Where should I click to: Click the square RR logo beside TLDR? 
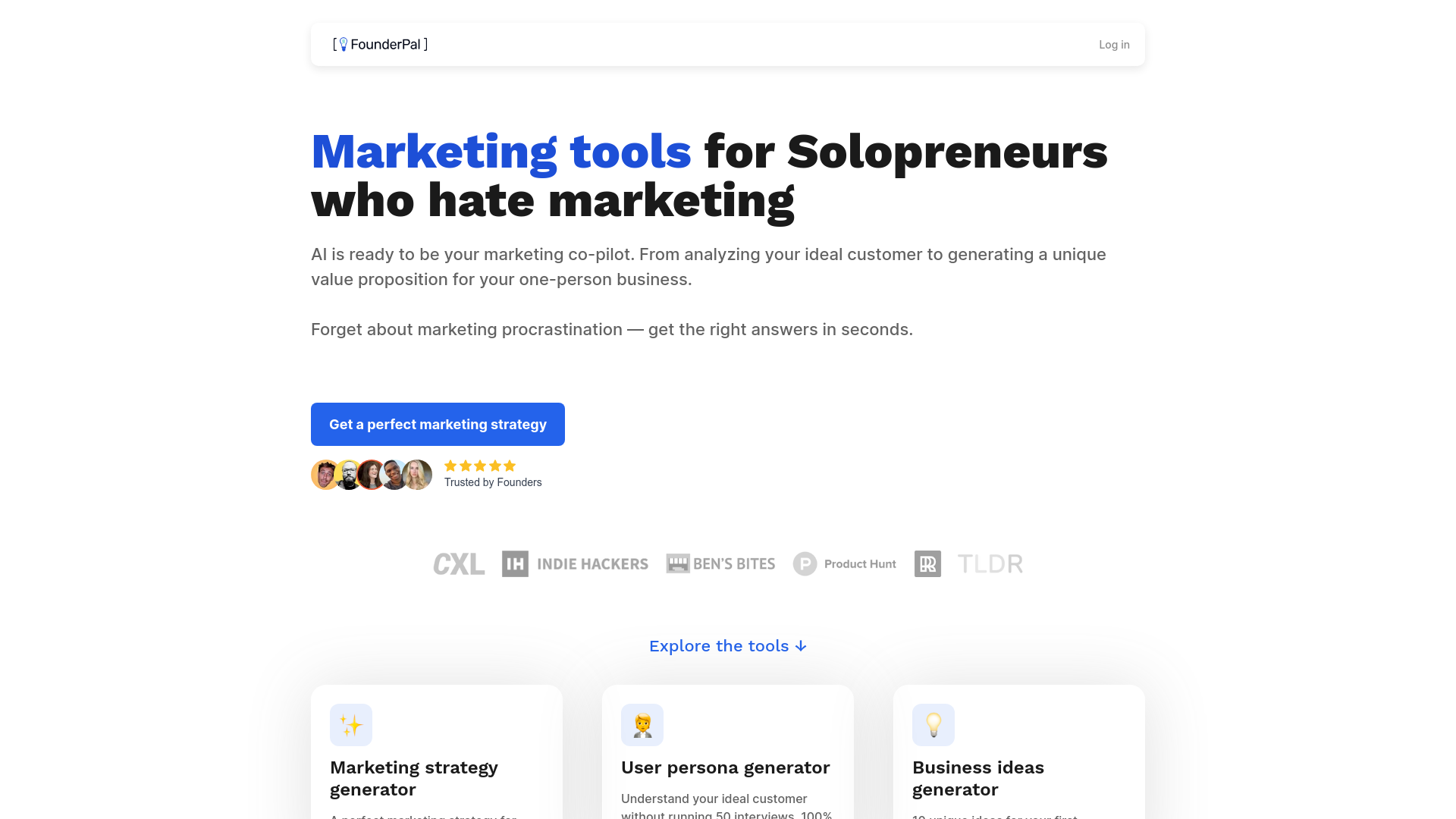927,564
